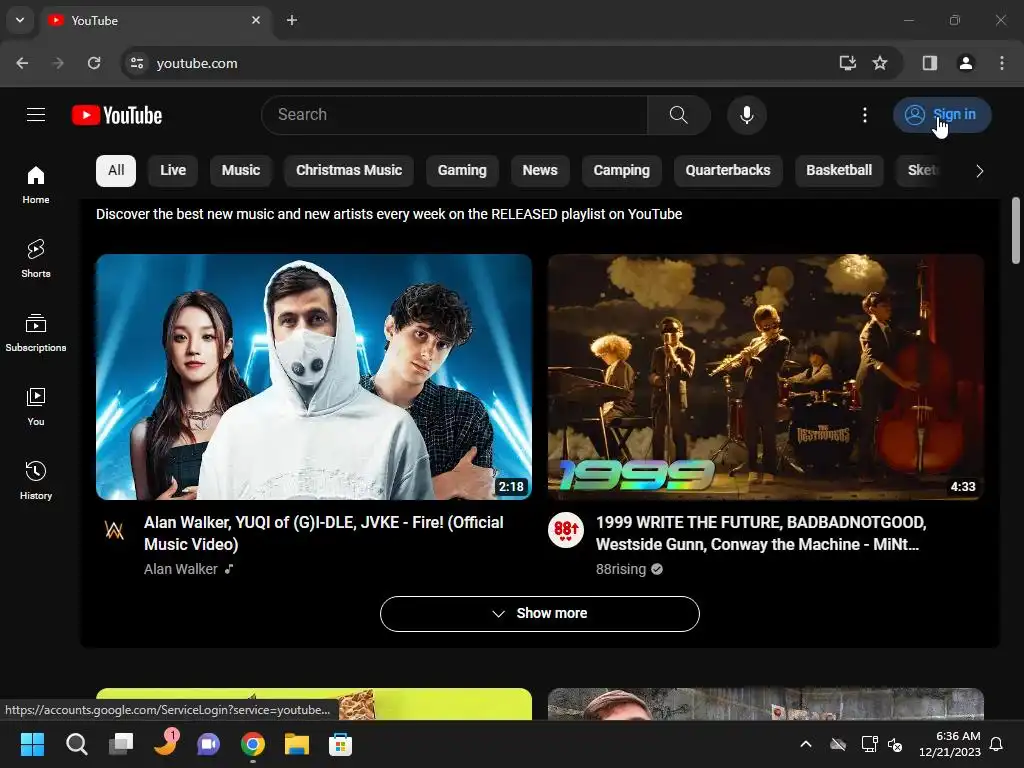Open 1999 WRITE THE FUTURE title link
This screenshot has width=1024, height=768.
tap(761, 533)
